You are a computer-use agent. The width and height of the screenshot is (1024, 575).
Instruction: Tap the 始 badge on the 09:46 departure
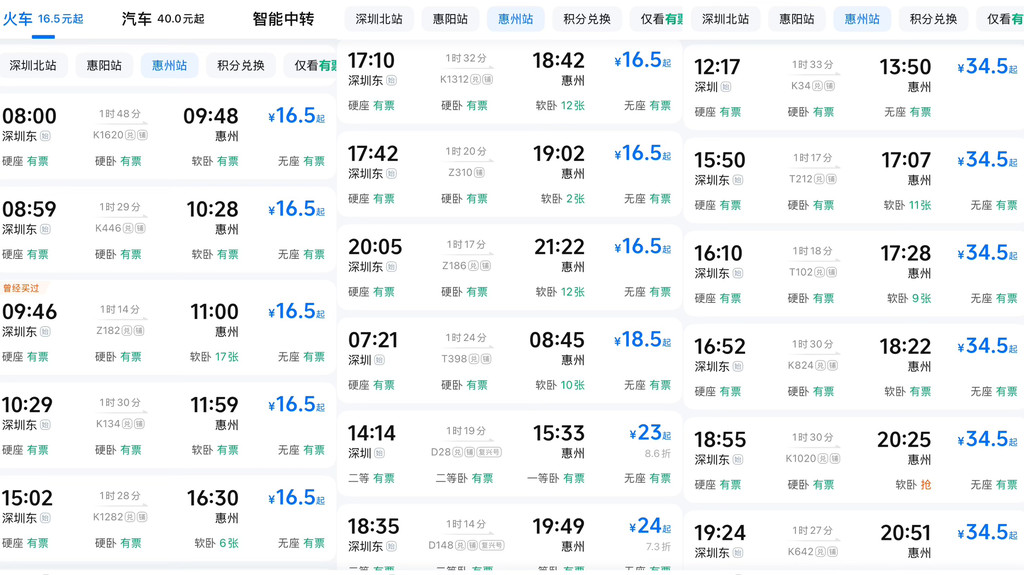(x=45, y=332)
